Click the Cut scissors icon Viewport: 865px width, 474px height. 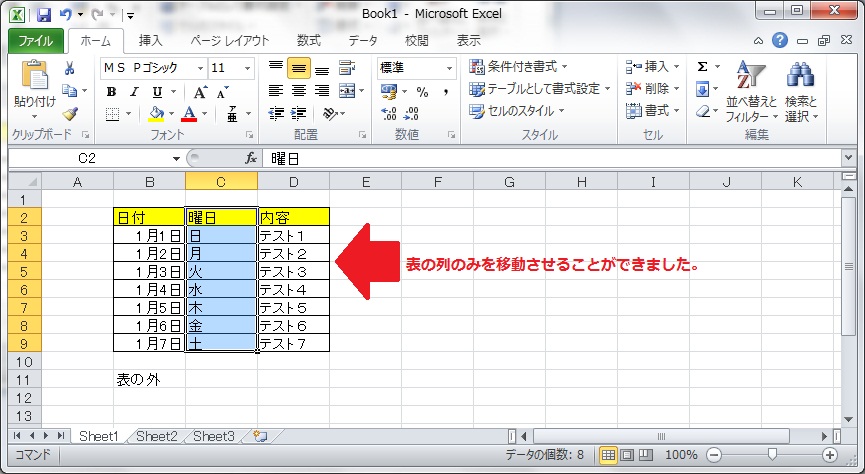coord(70,68)
